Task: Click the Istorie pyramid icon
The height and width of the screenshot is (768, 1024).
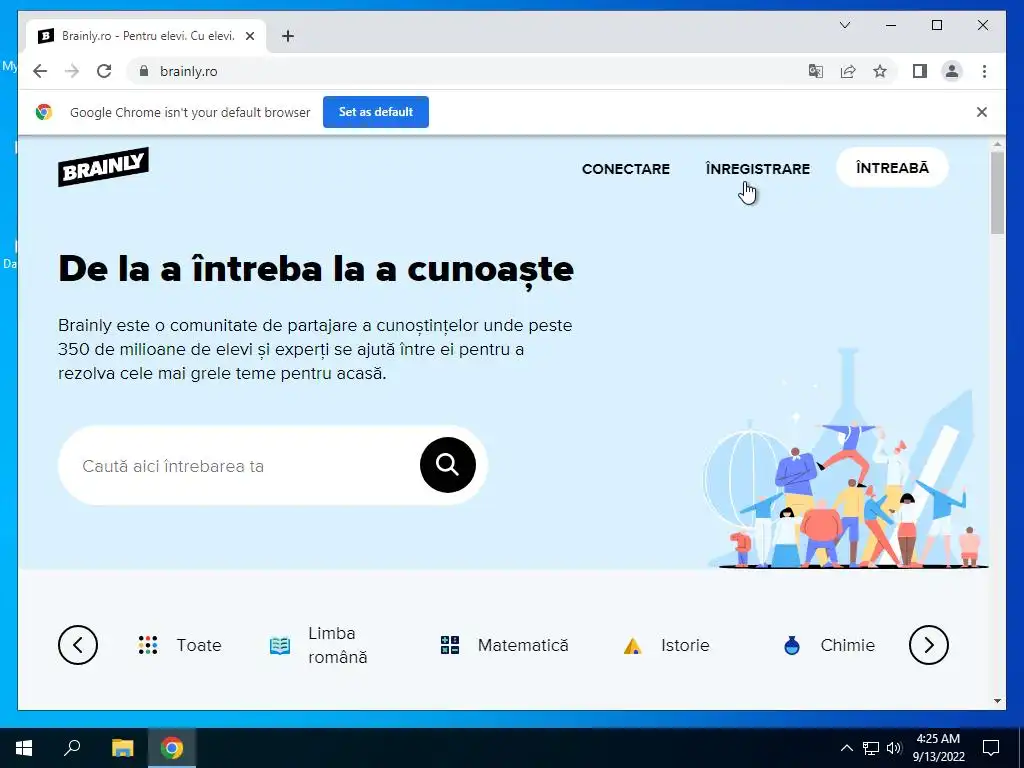Action: (632, 646)
